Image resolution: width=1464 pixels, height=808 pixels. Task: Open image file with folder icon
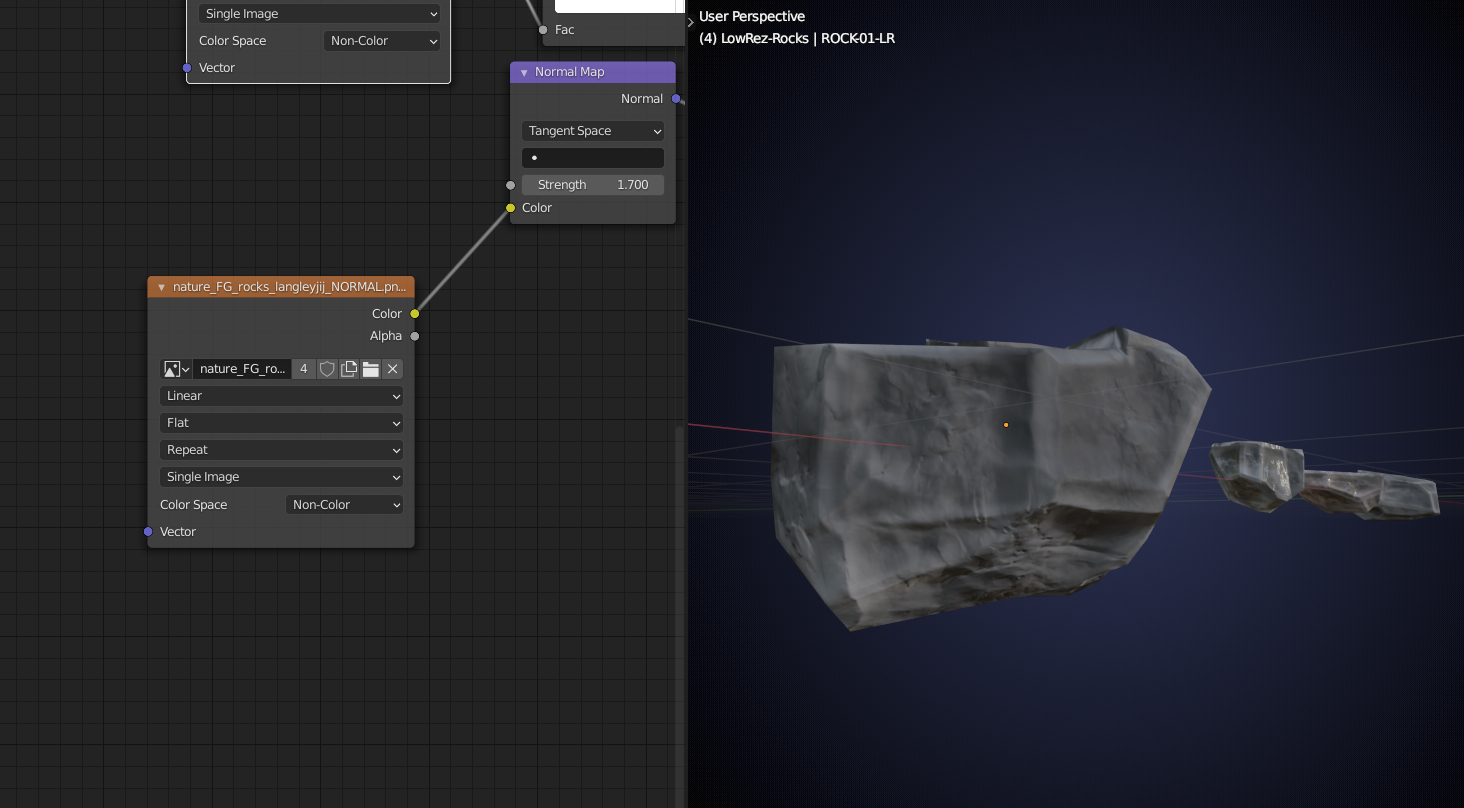371,369
